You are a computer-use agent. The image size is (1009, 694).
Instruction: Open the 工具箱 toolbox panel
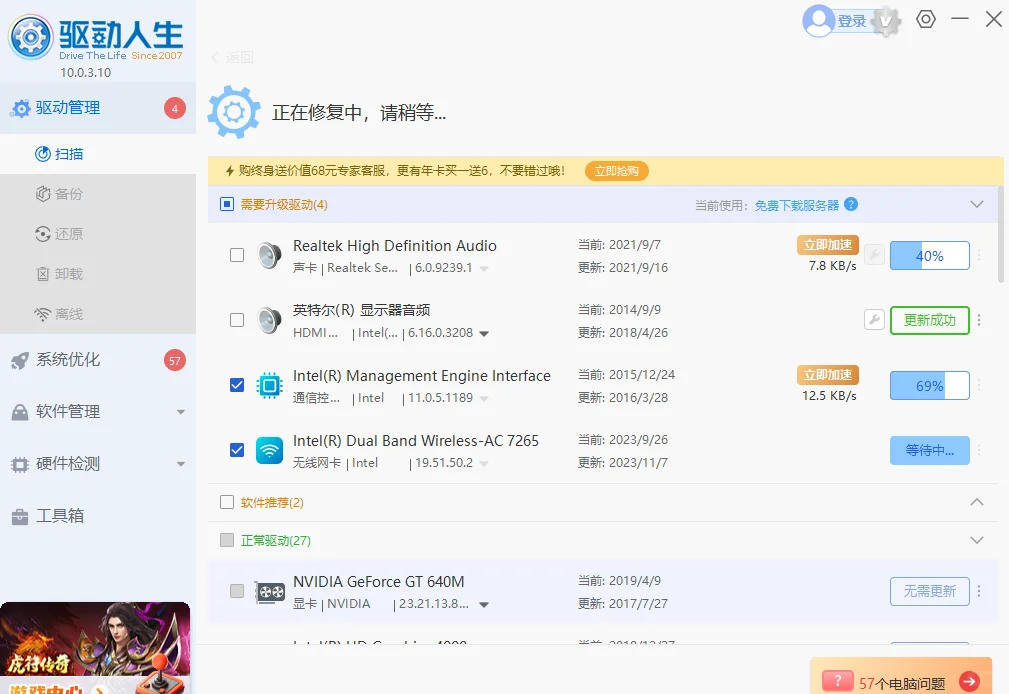coord(64,516)
